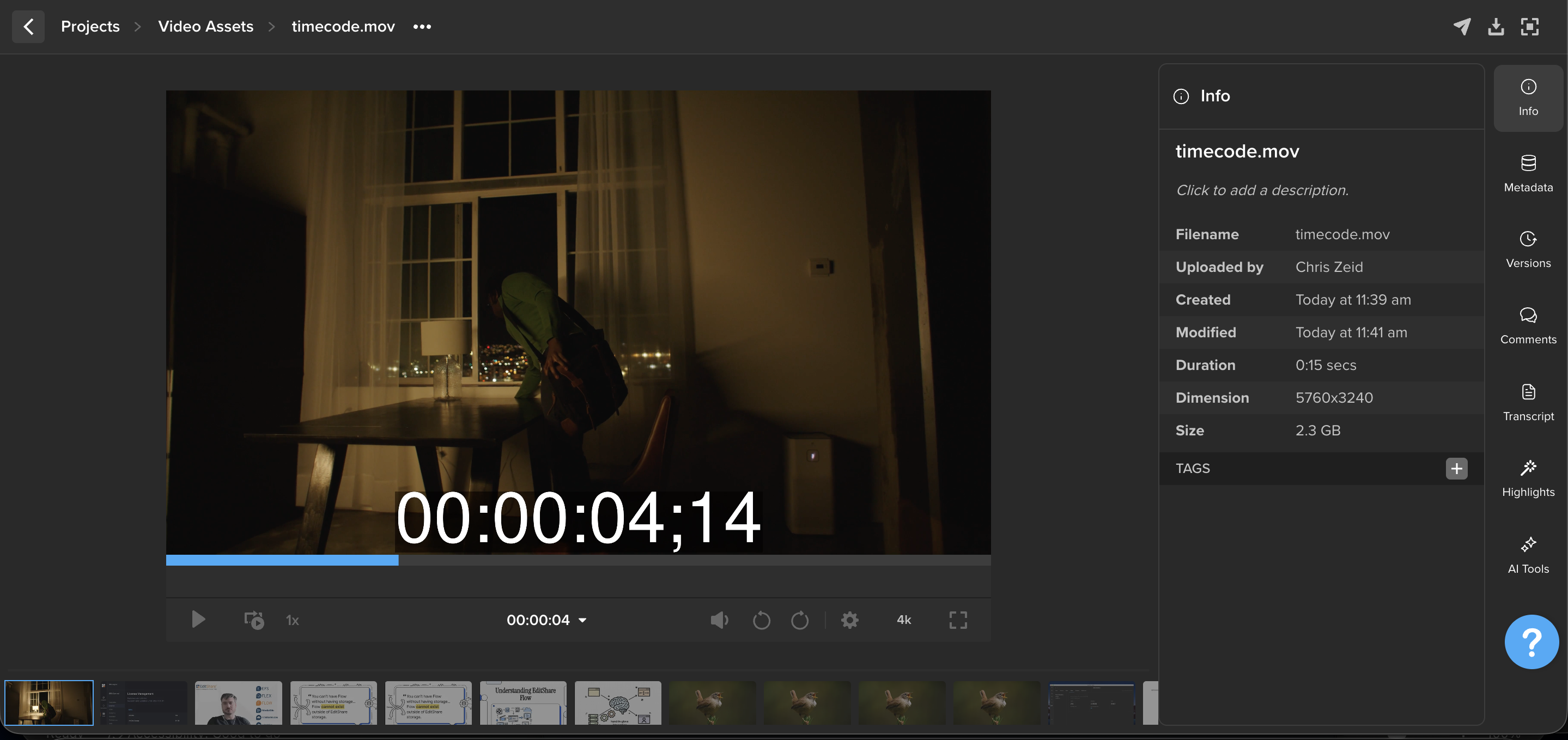This screenshot has width=1568, height=740.
Task: Play the video
Action: point(198,620)
